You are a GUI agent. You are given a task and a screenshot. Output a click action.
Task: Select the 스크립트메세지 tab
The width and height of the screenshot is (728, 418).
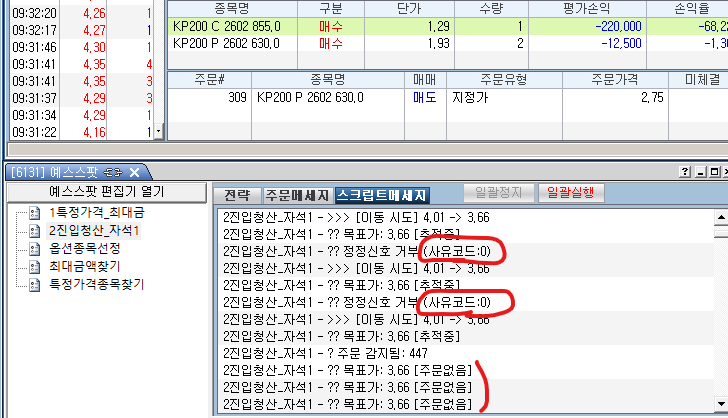(381, 195)
